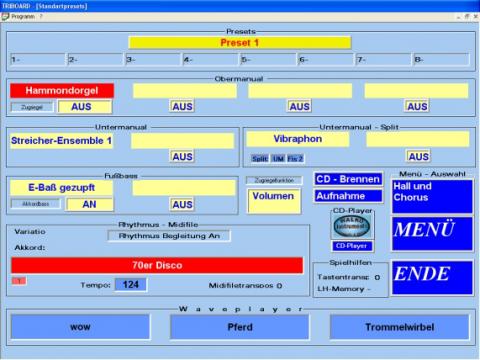The width and height of the screenshot is (480, 360).
Task: Play the Pferd Waveplayer sample
Action: pos(240,327)
